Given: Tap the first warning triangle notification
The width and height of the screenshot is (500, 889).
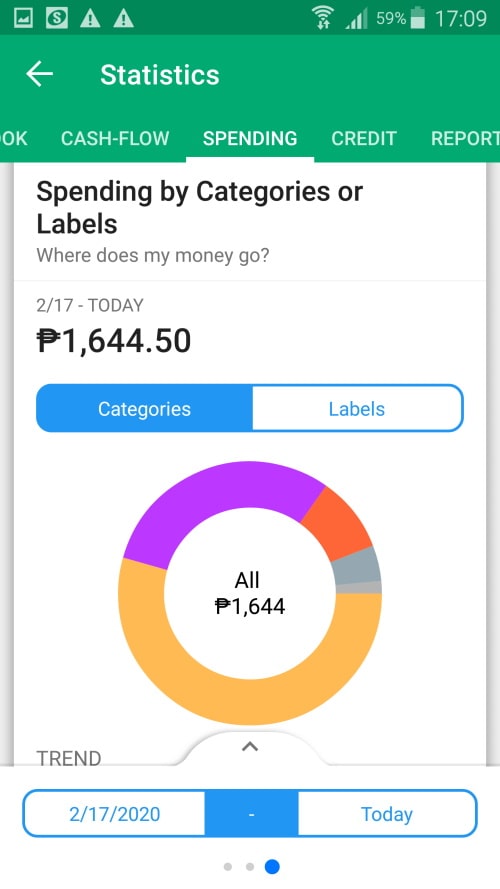Looking at the screenshot, I should pos(90,19).
